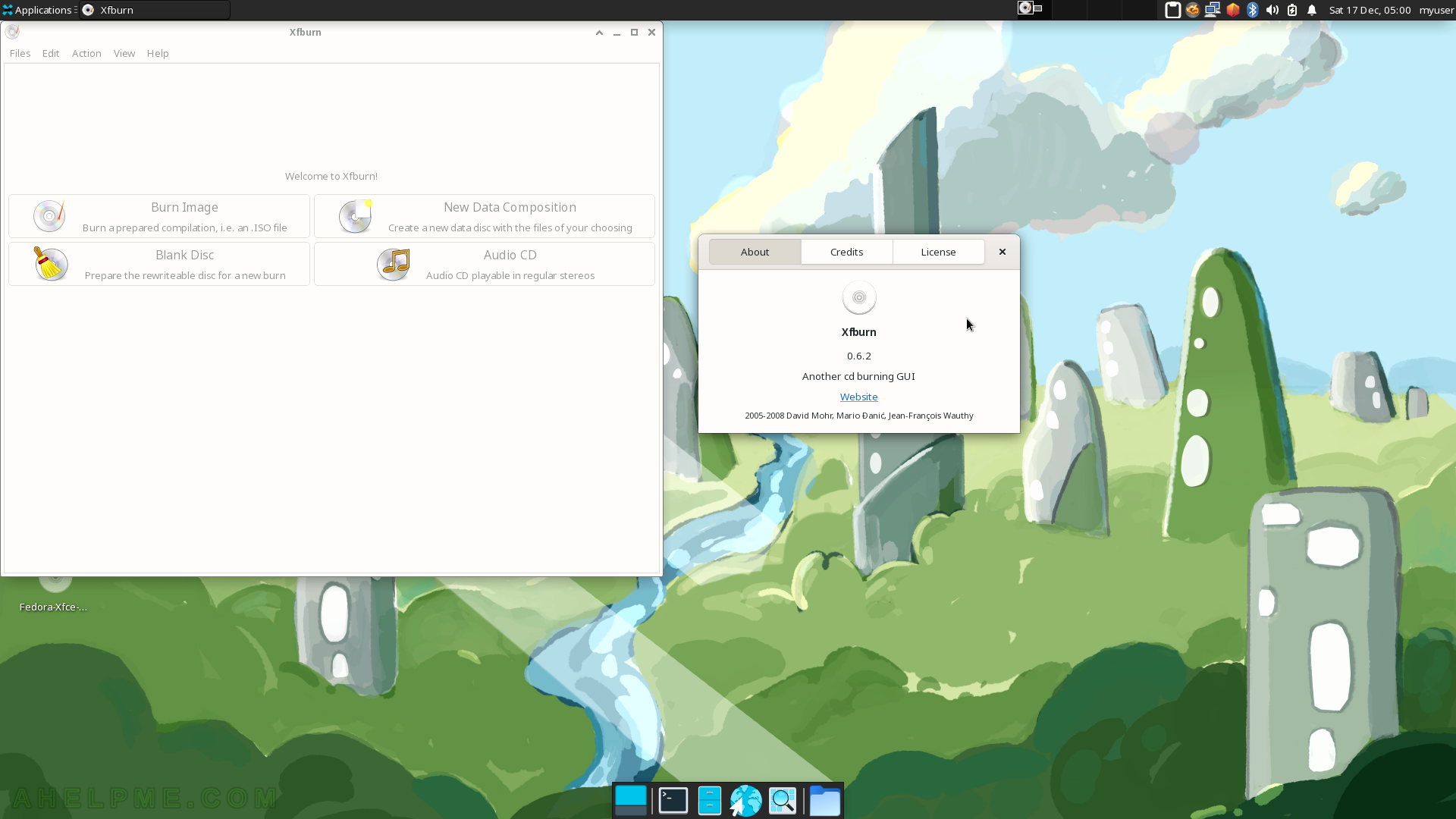Open the Files menu in Xfburn
The height and width of the screenshot is (819, 1456).
(x=20, y=53)
